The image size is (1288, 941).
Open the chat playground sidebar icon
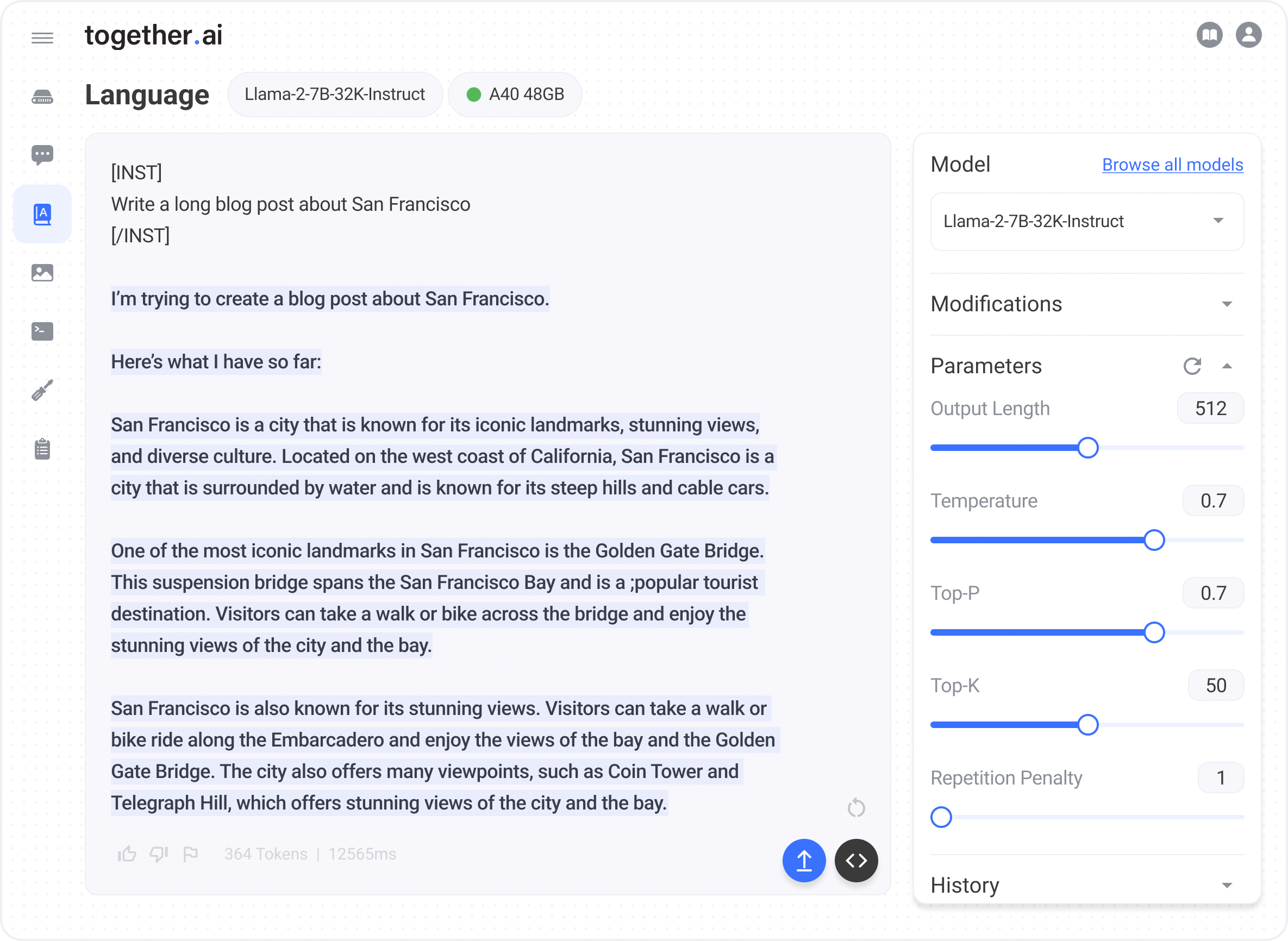click(x=42, y=154)
